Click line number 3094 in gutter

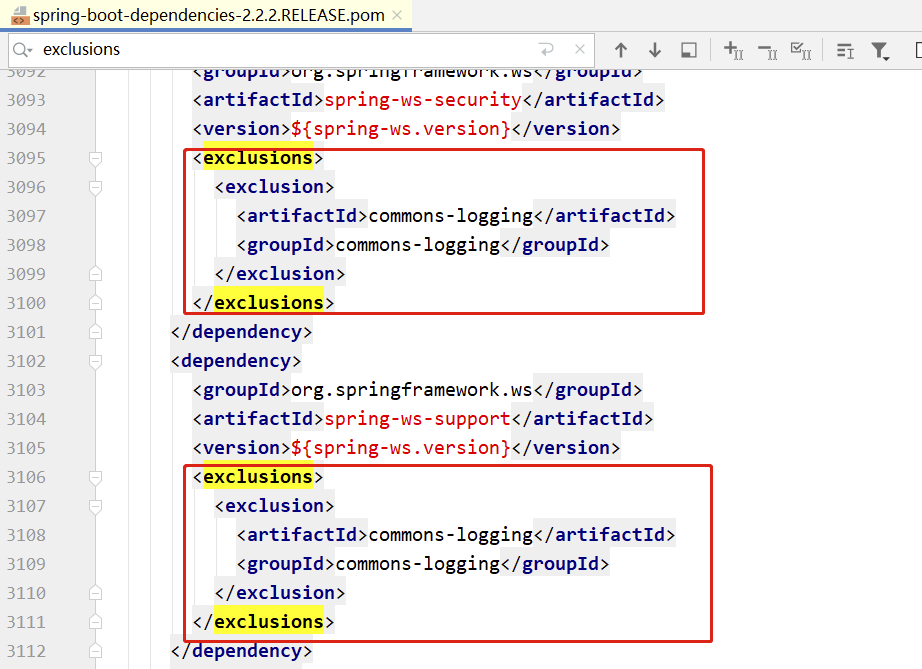(26, 129)
